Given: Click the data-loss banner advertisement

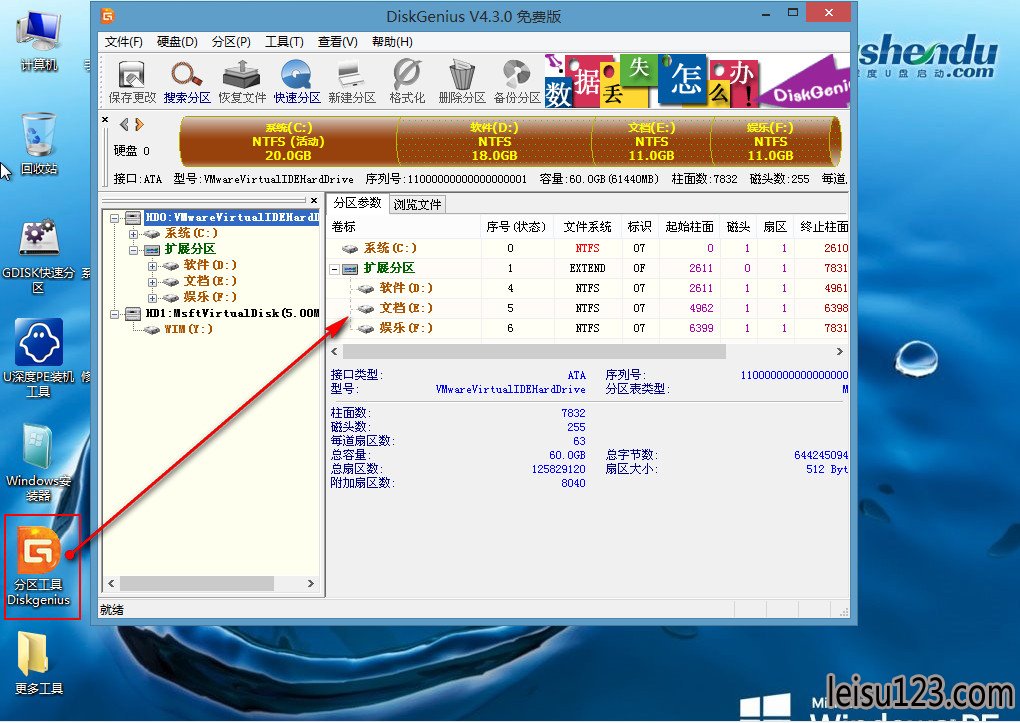Looking at the screenshot, I should click(x=696, y=81).
